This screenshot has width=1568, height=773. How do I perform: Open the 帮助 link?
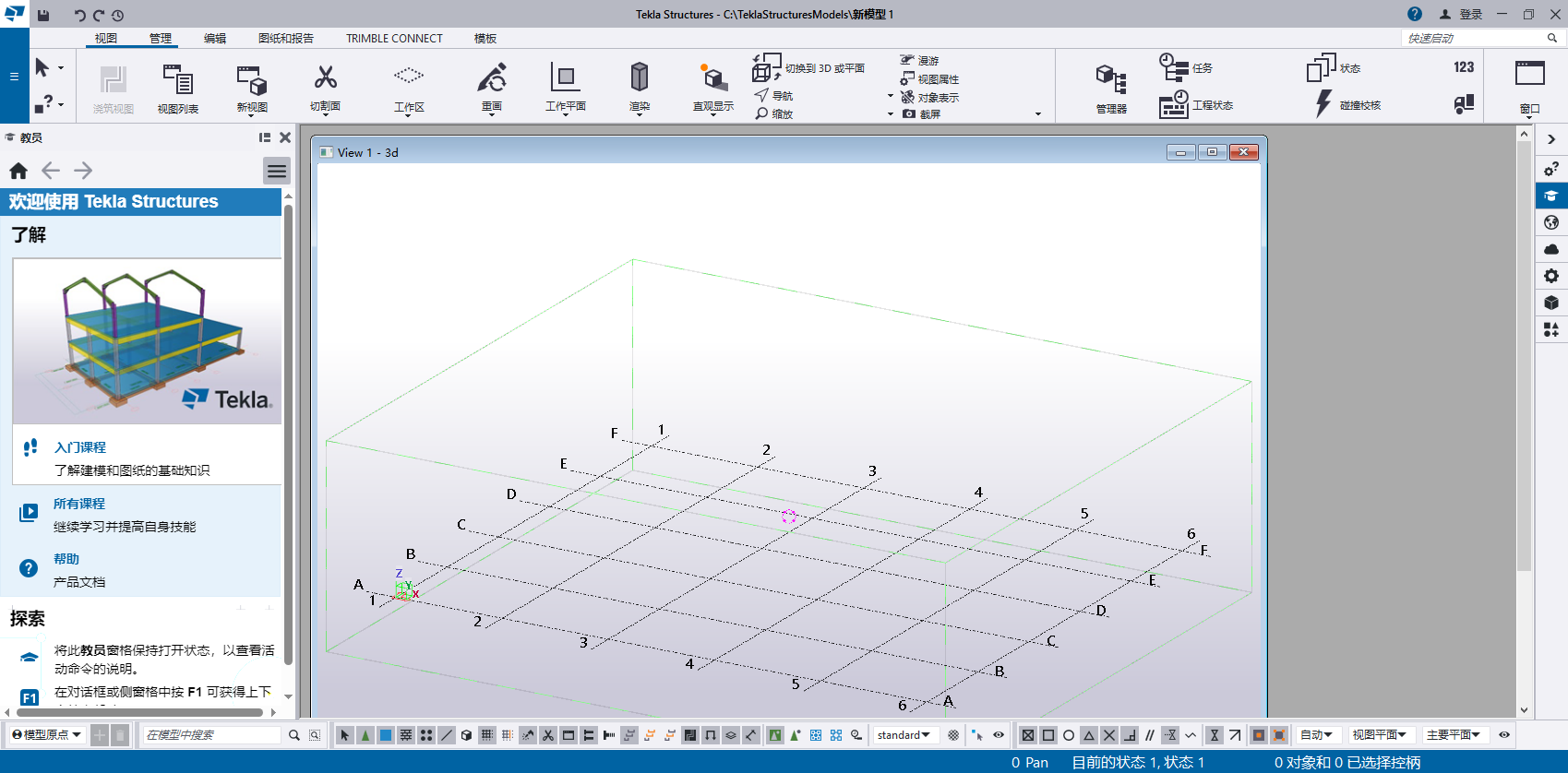[x=66, y=559]
